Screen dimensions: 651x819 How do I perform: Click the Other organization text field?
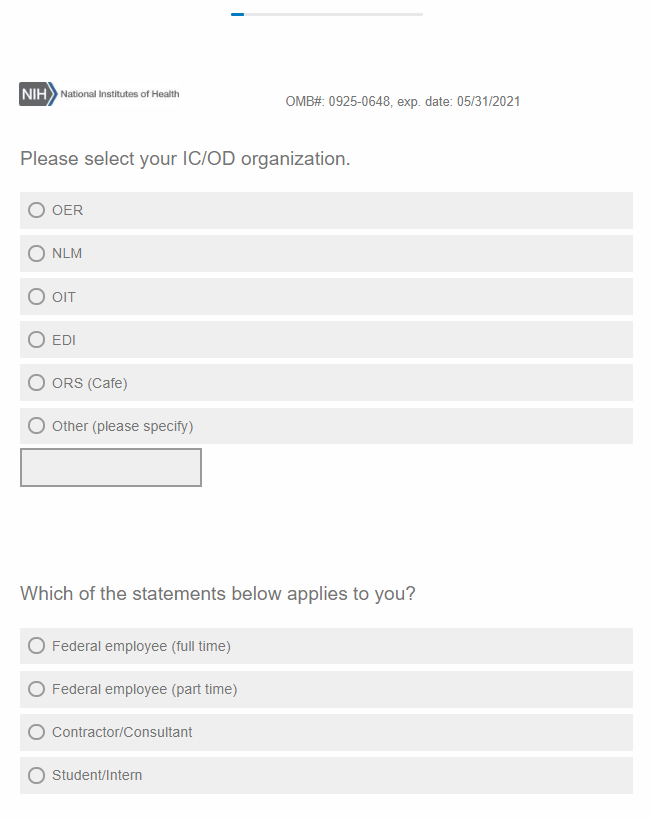point(111,467)
